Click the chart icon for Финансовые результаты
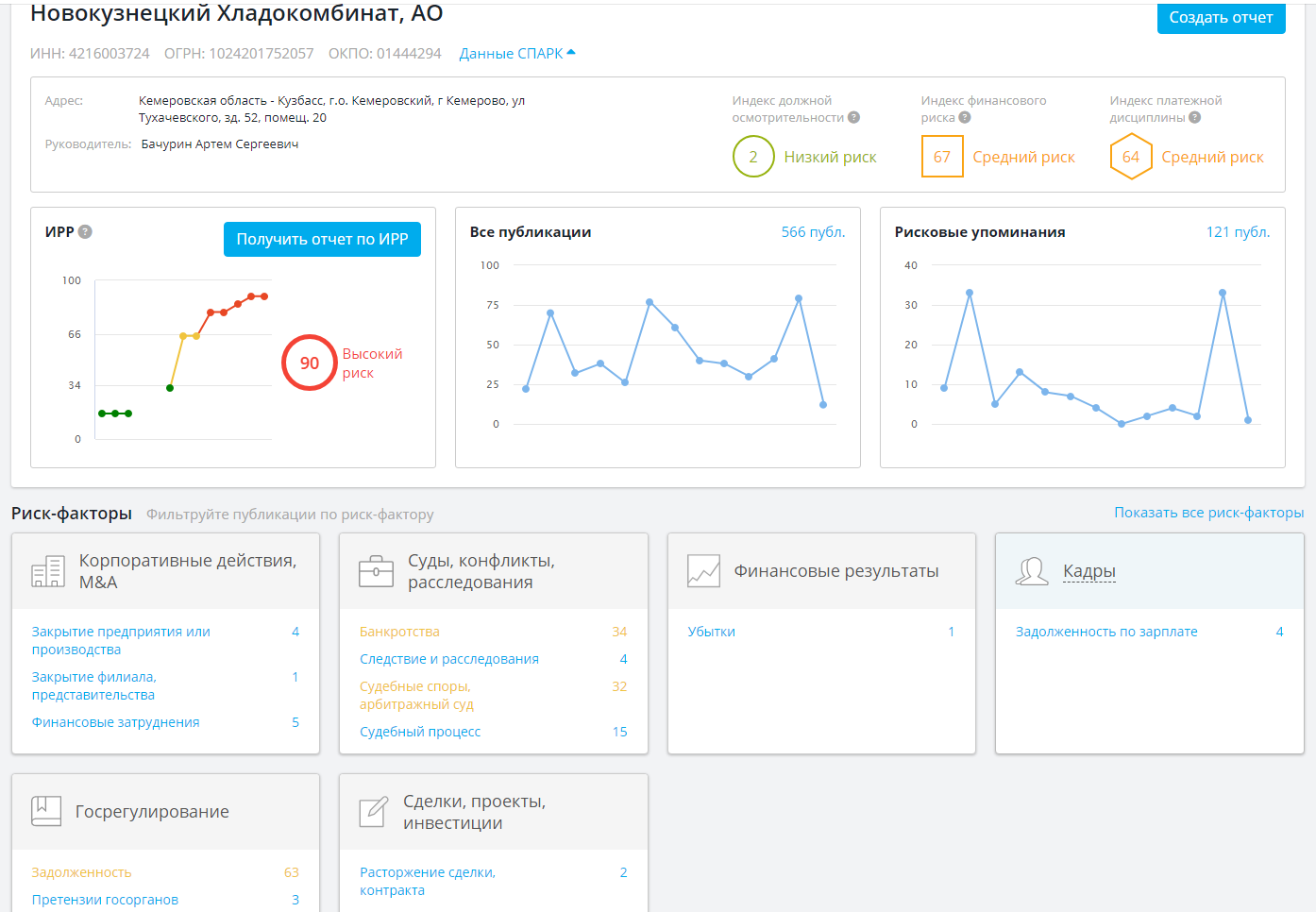Viewport: 1316px width, 912px height. 703,571
